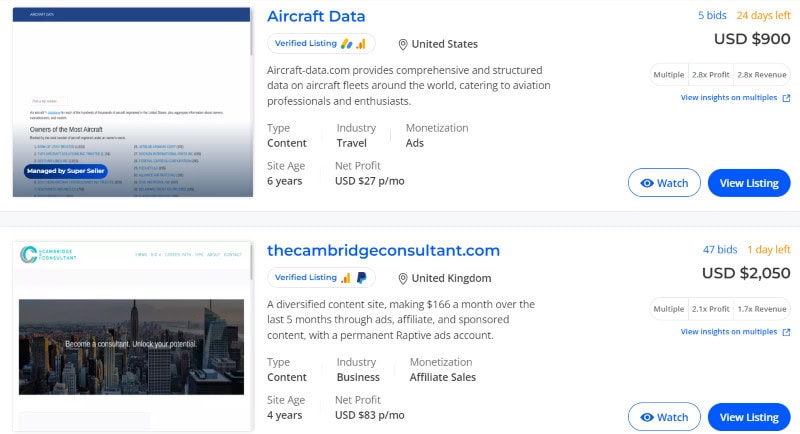800x434 pixels.
Task: Click external link icon for Aircraft Data multiples
Action: tap(786, 98)
